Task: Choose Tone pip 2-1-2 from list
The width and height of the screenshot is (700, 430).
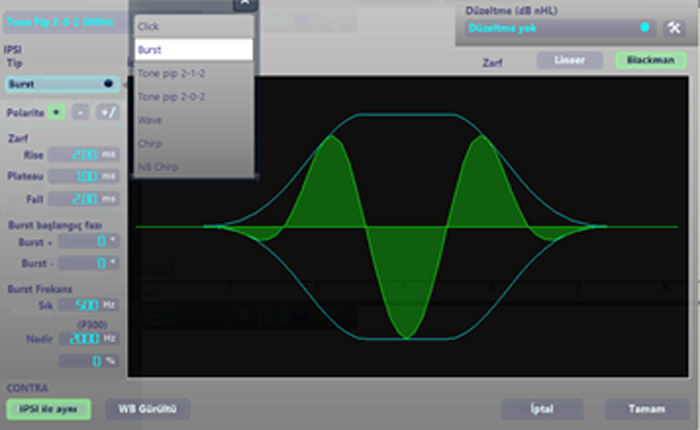Action: point(194,73)
